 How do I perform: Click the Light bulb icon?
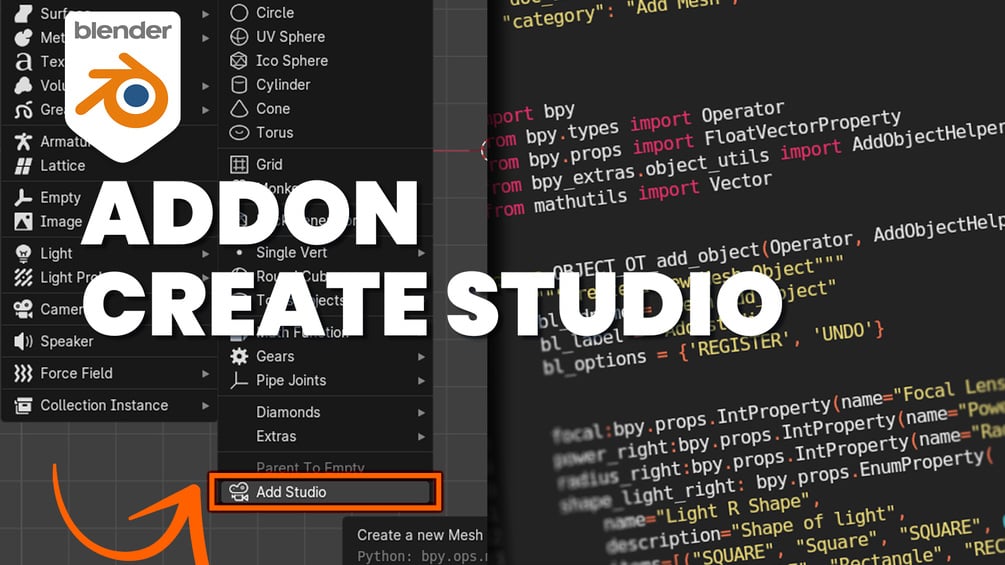pos(24,254)
